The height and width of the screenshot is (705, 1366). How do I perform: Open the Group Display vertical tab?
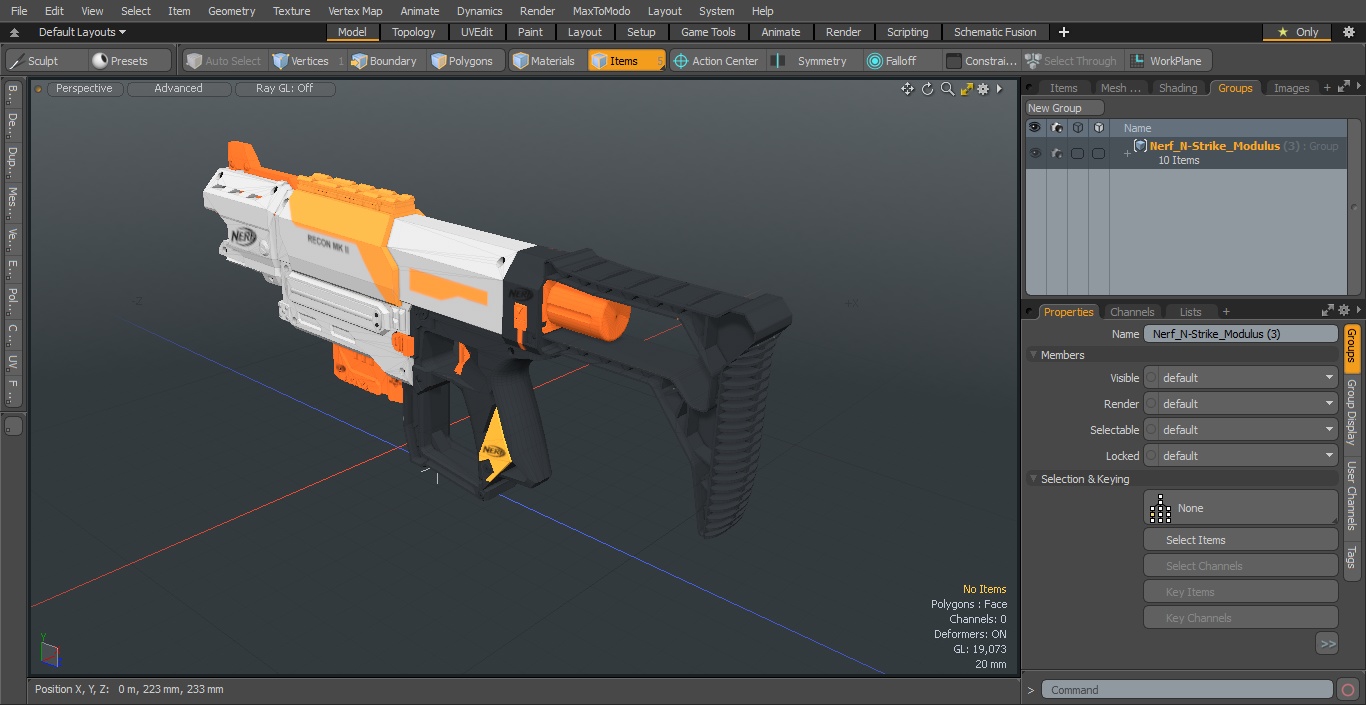(1352, 411)
